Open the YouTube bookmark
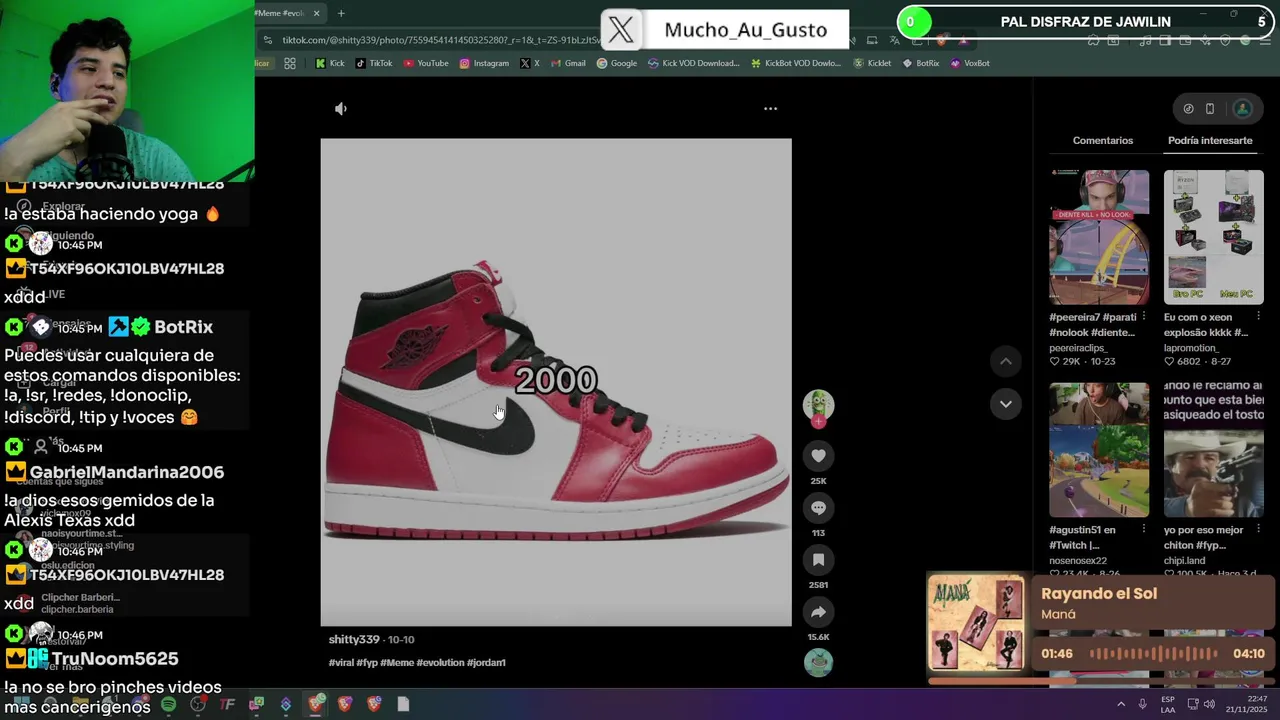This screenshot has height=720, width=1280. coord(426,63)
